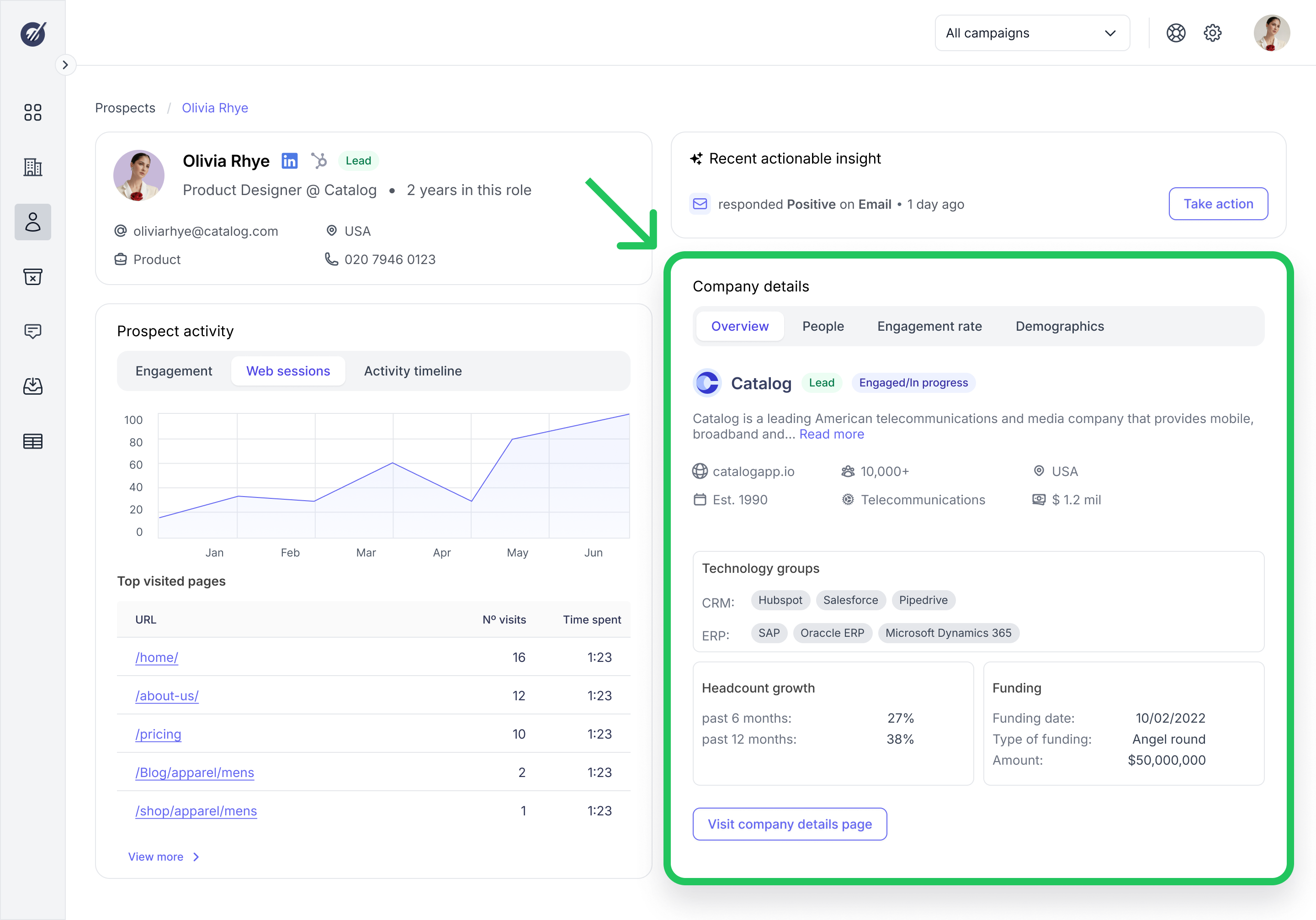Viewport: 1316px width, 920px height.
Task: Switch to the Activity timeline tab
Action: (x=413, y=371)
